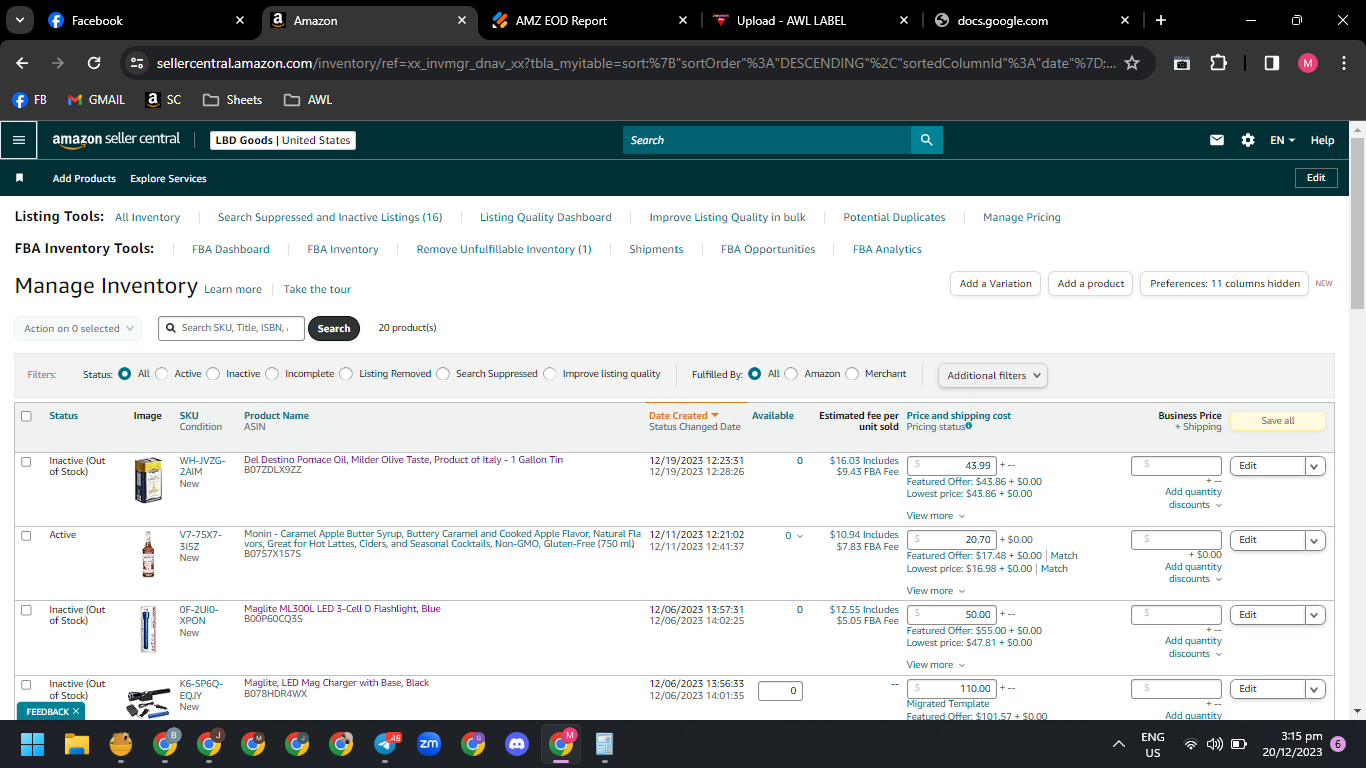Sort by the Date Created column header
Screen dimensions: 1366x768
pyautogui.click(x=684, y=416)
